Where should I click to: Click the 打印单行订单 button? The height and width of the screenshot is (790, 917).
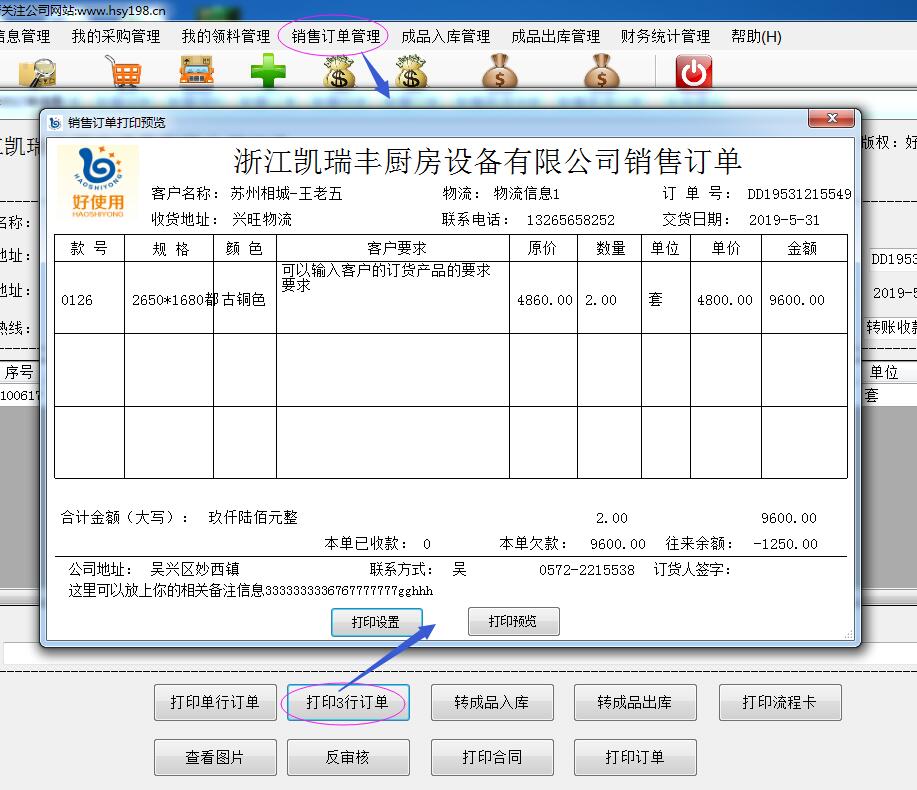tap(215, 702)
